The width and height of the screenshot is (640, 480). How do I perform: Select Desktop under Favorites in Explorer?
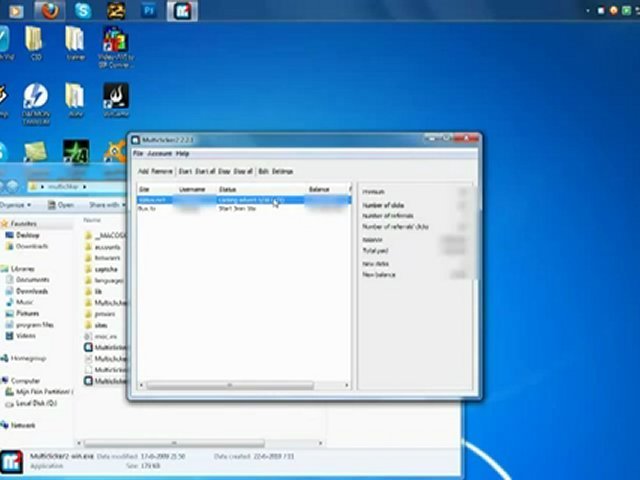pyautogui.click(x=28, y=235)
